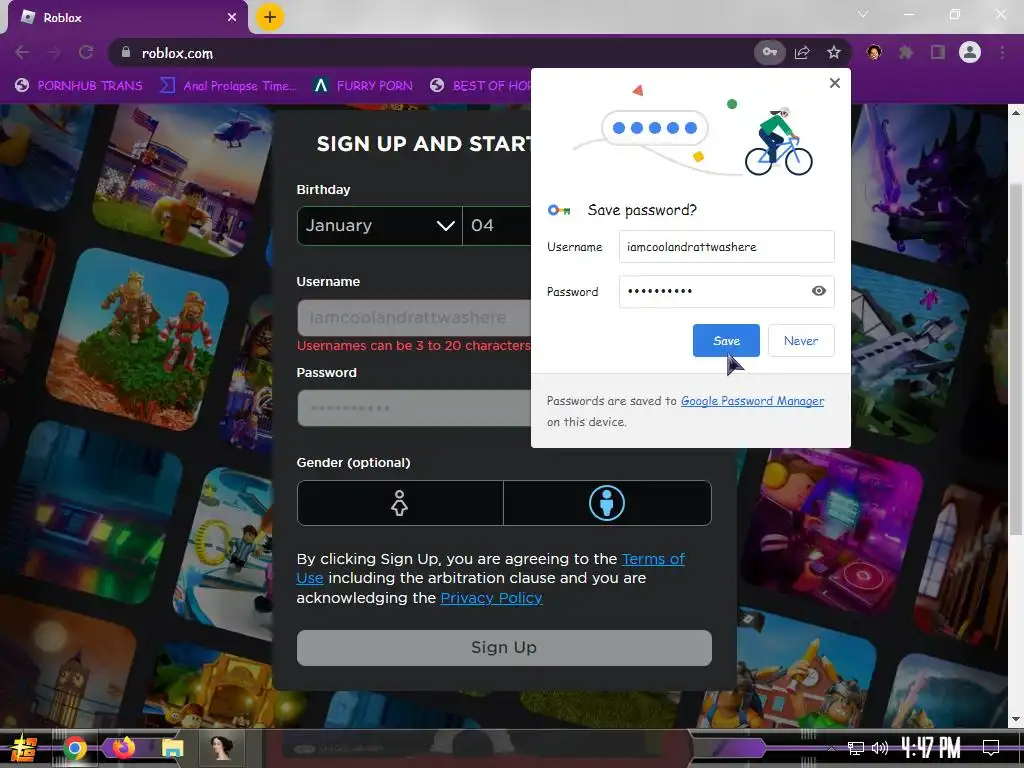This screenshot has height=768, width=1024.
Task: Click the roblox.com address bar
Action: click(x=431, y=53)
